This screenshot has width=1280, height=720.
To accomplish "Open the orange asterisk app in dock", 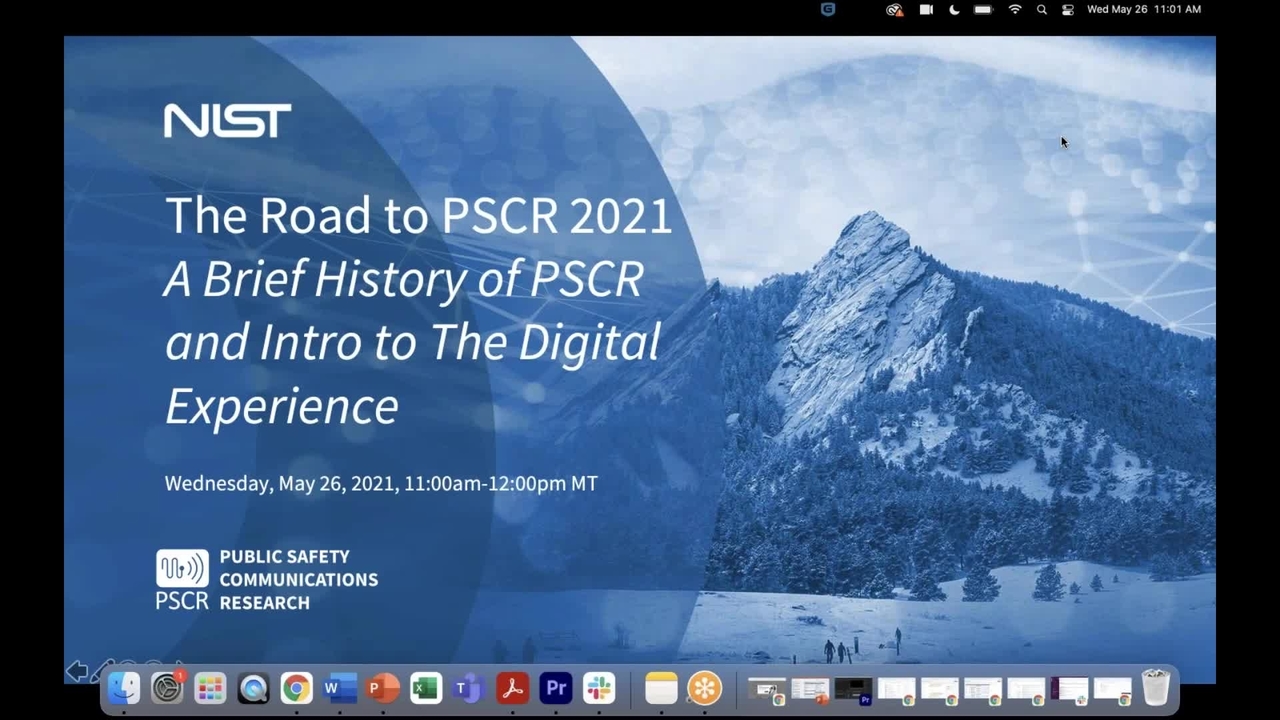I will 704,688.
